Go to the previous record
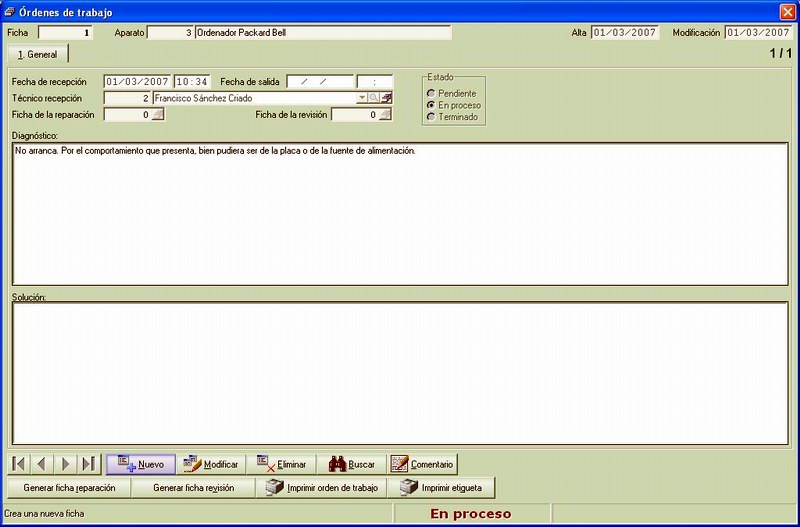Image resolution: width=800 pixels, height=527 pixels. coord(42,464)
